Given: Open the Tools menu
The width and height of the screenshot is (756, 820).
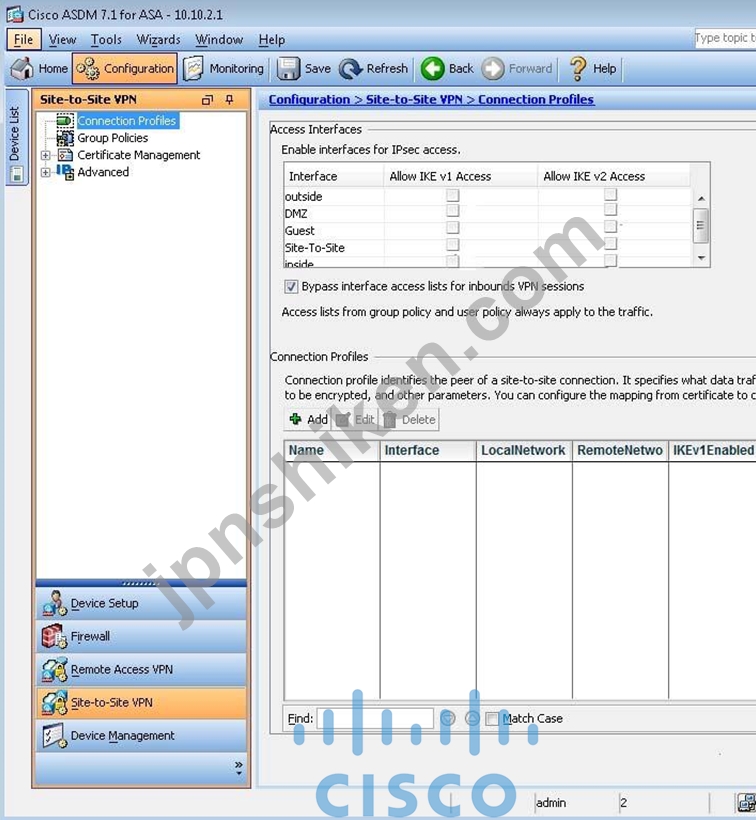Looking at the screenshot, I should (x=106, y=40).
